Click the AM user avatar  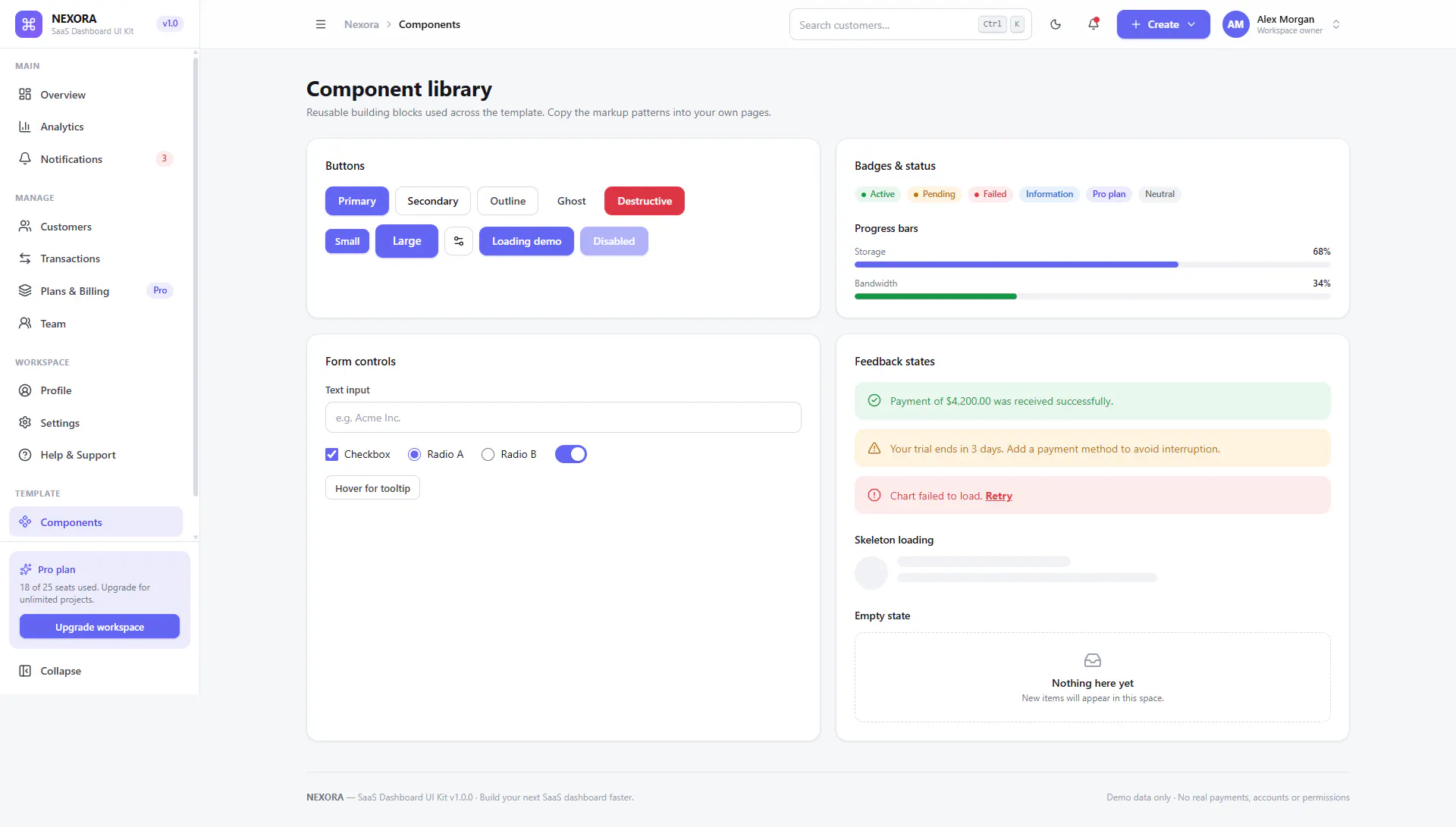1235,24
